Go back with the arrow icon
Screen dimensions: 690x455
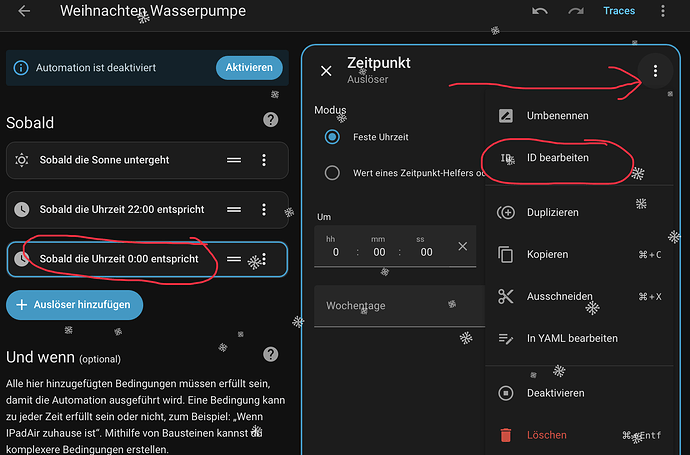click(x=24, y=11)
